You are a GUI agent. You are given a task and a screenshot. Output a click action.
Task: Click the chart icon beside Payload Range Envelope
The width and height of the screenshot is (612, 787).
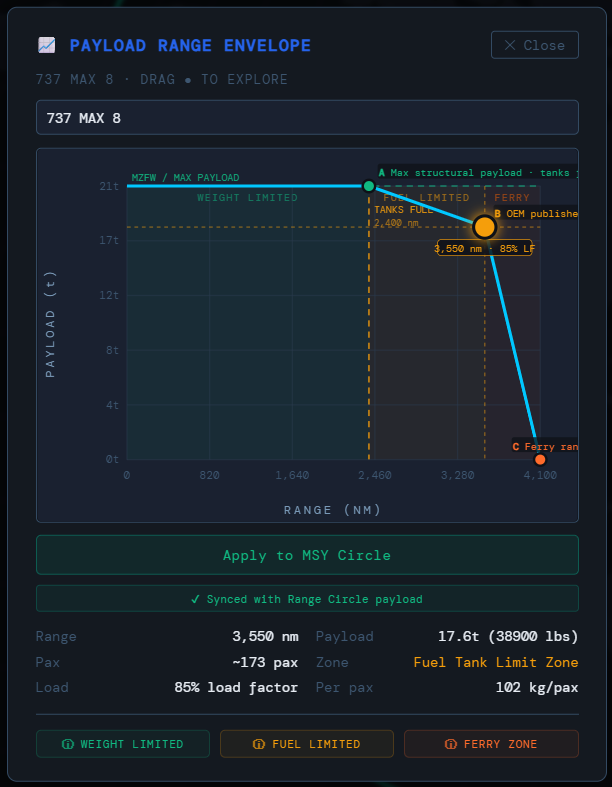click(x=47, y=45)
